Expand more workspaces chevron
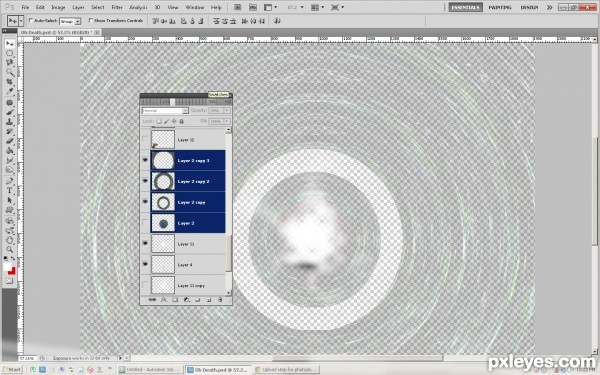 (549, 7)
